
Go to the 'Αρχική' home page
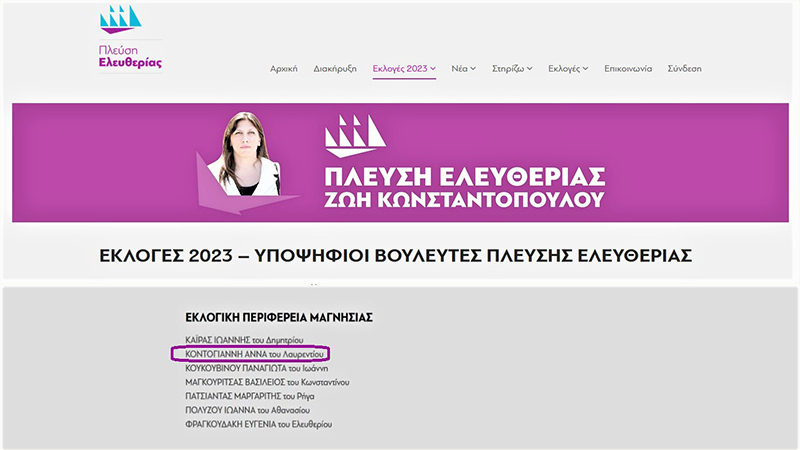tap(284, 69)
